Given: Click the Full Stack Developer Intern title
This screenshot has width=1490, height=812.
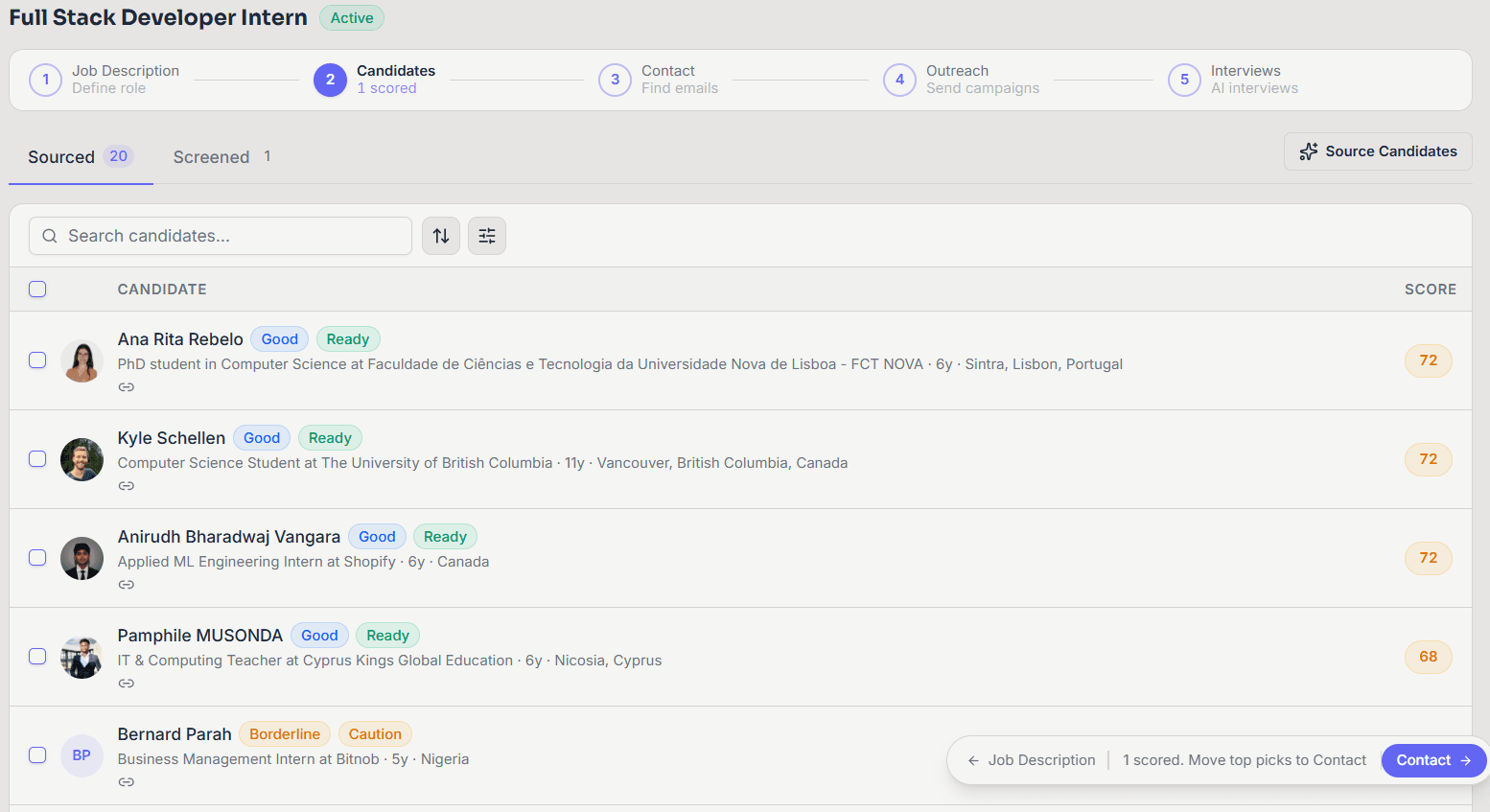Looking at the screenshot, I should [x=158, y=17].
